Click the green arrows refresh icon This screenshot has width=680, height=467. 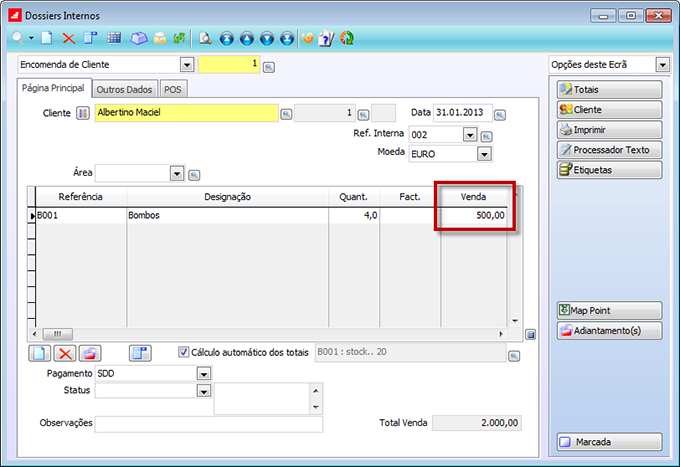pos(179,39)
